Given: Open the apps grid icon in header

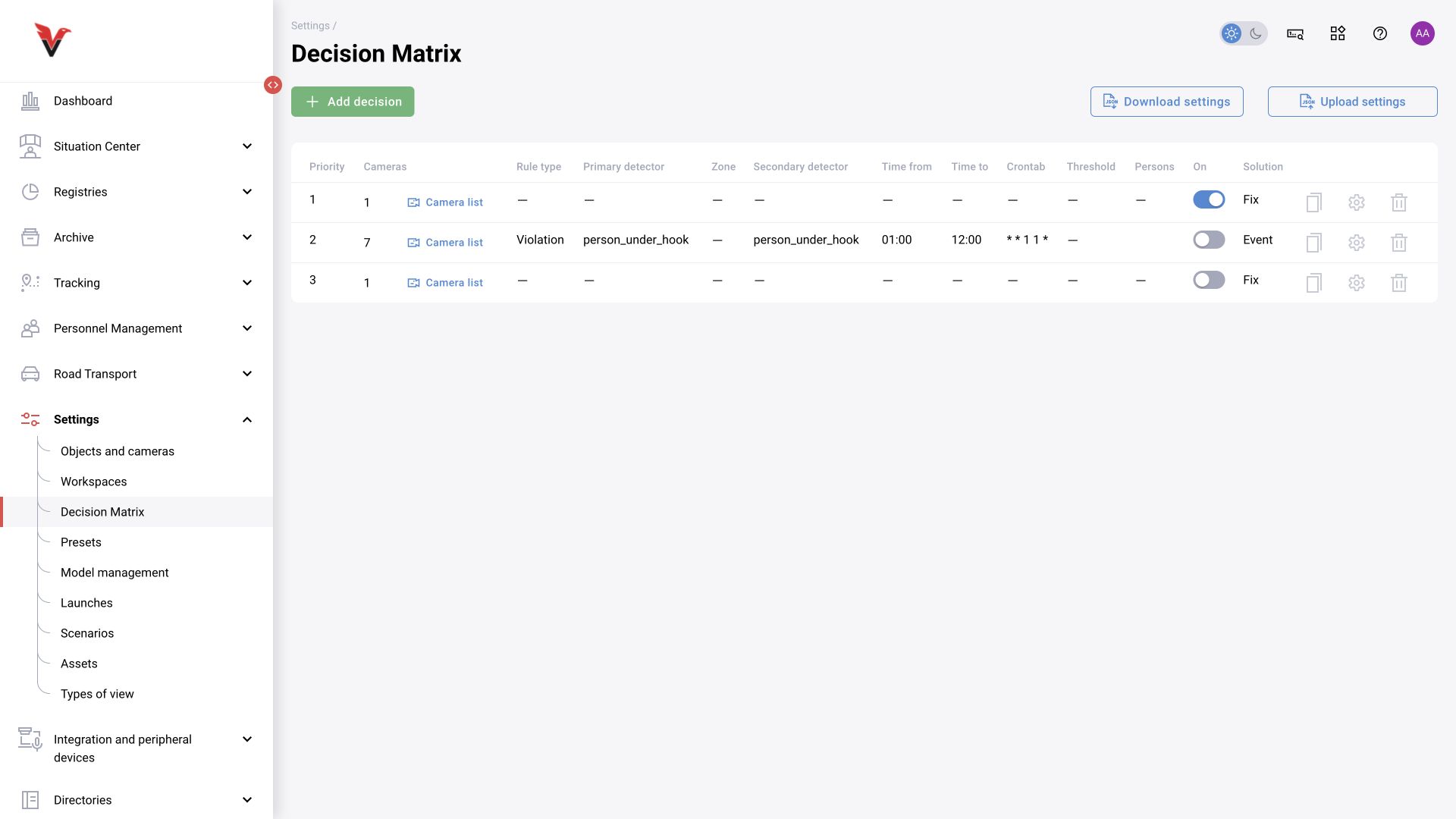Looking at the screenshot, I should 1338,33.
